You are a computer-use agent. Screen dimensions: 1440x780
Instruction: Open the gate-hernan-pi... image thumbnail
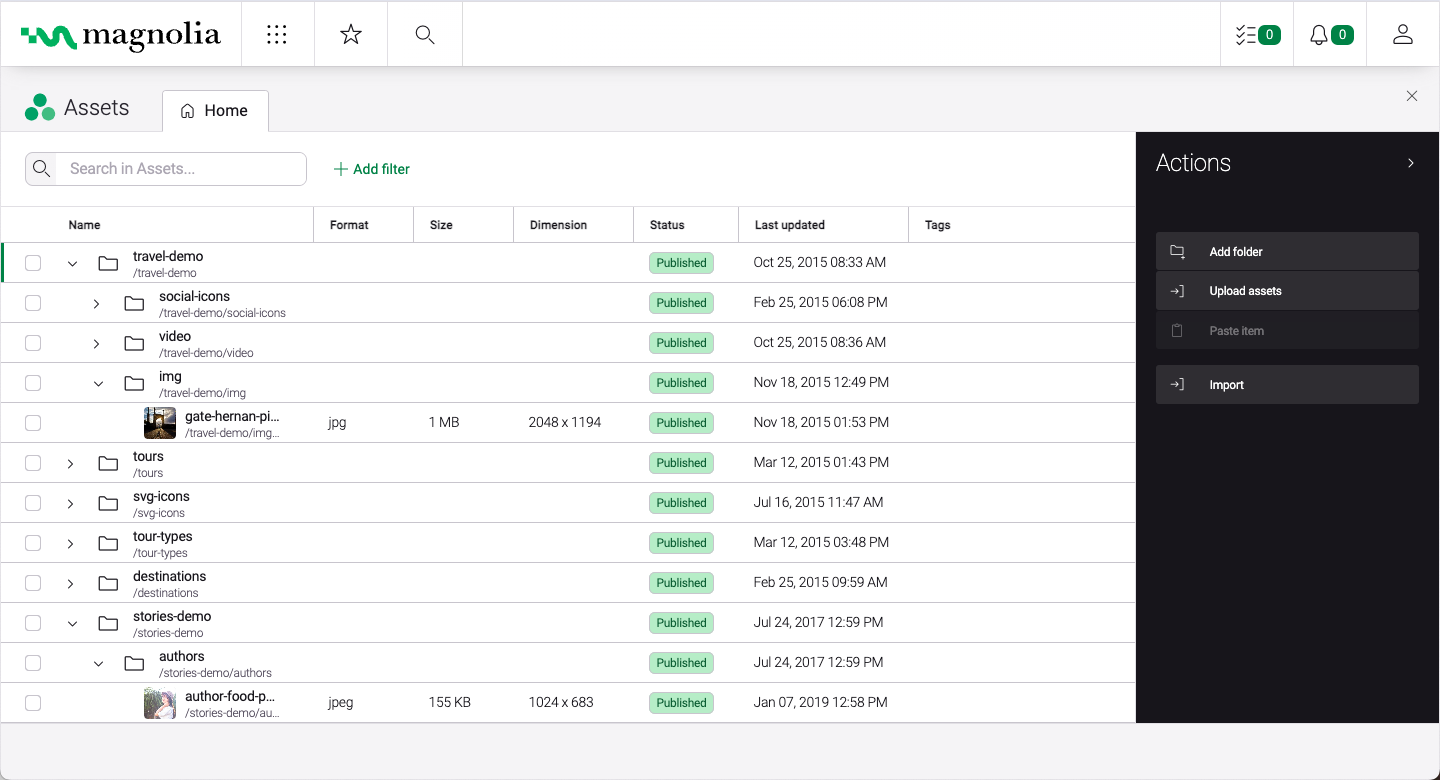coord(160,423)
